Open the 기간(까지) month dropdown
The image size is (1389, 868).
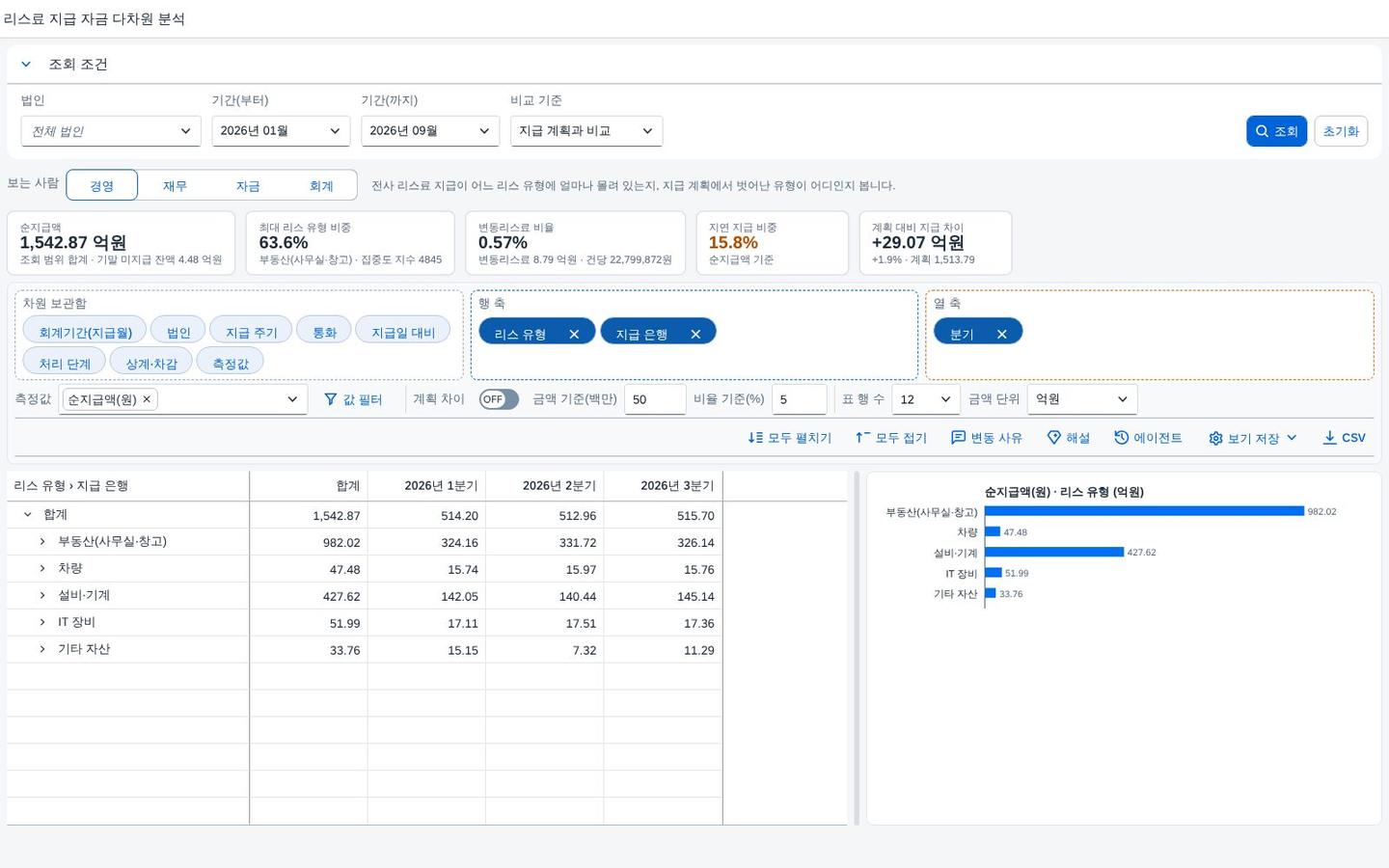point(430,131)
